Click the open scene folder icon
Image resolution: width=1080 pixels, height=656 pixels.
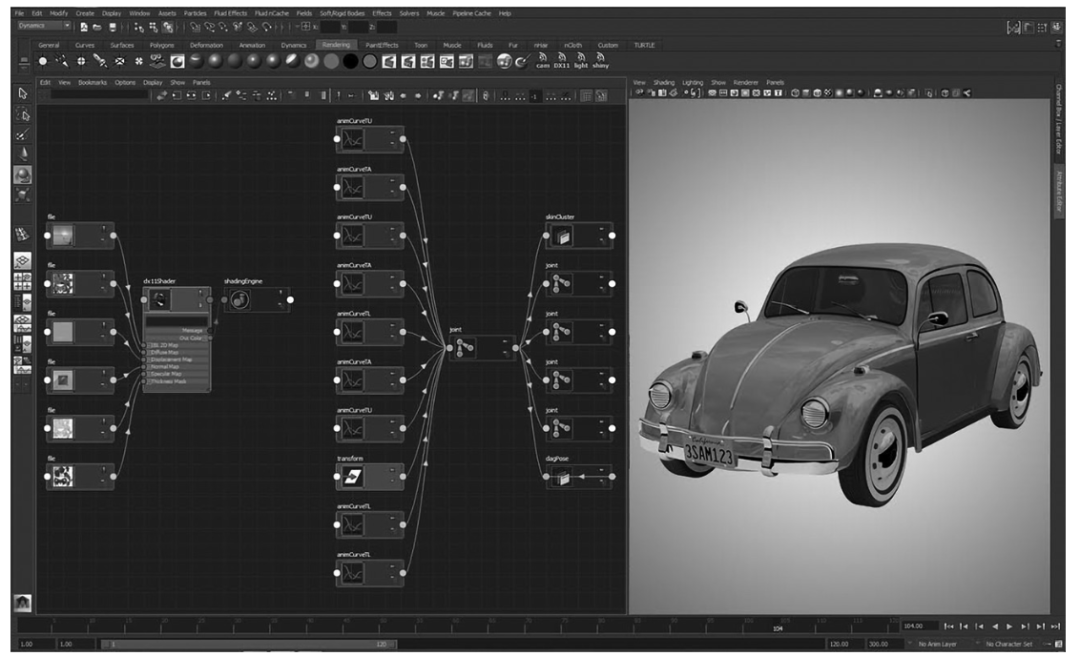[97, 27]
